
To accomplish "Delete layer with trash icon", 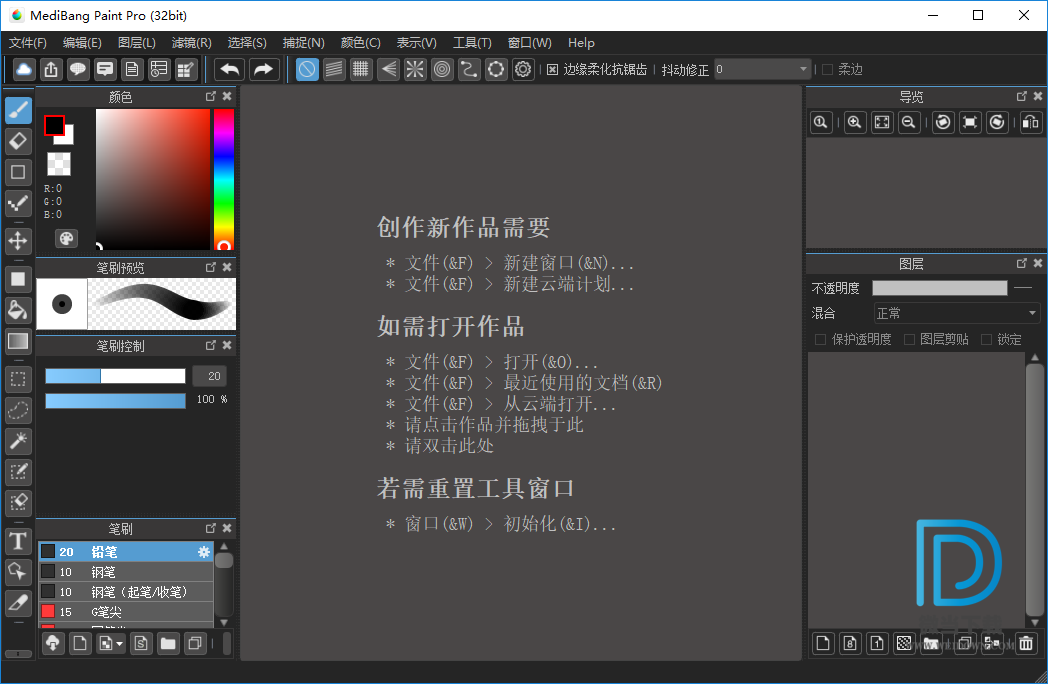I will click(1026, 643).
